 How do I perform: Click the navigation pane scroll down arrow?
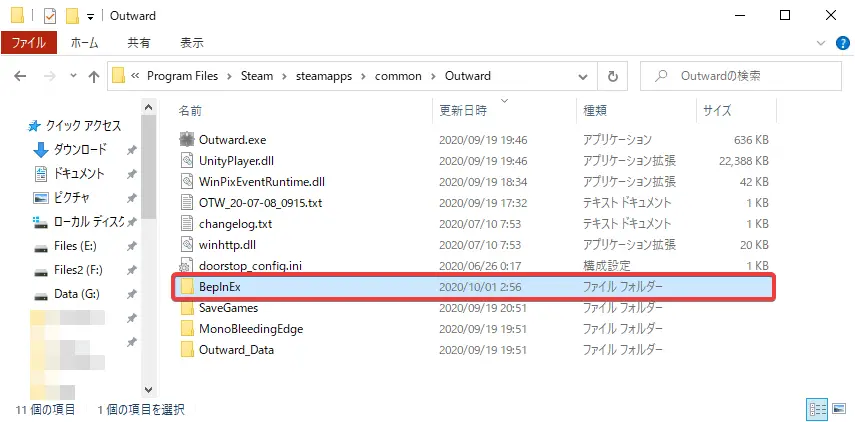148,389
